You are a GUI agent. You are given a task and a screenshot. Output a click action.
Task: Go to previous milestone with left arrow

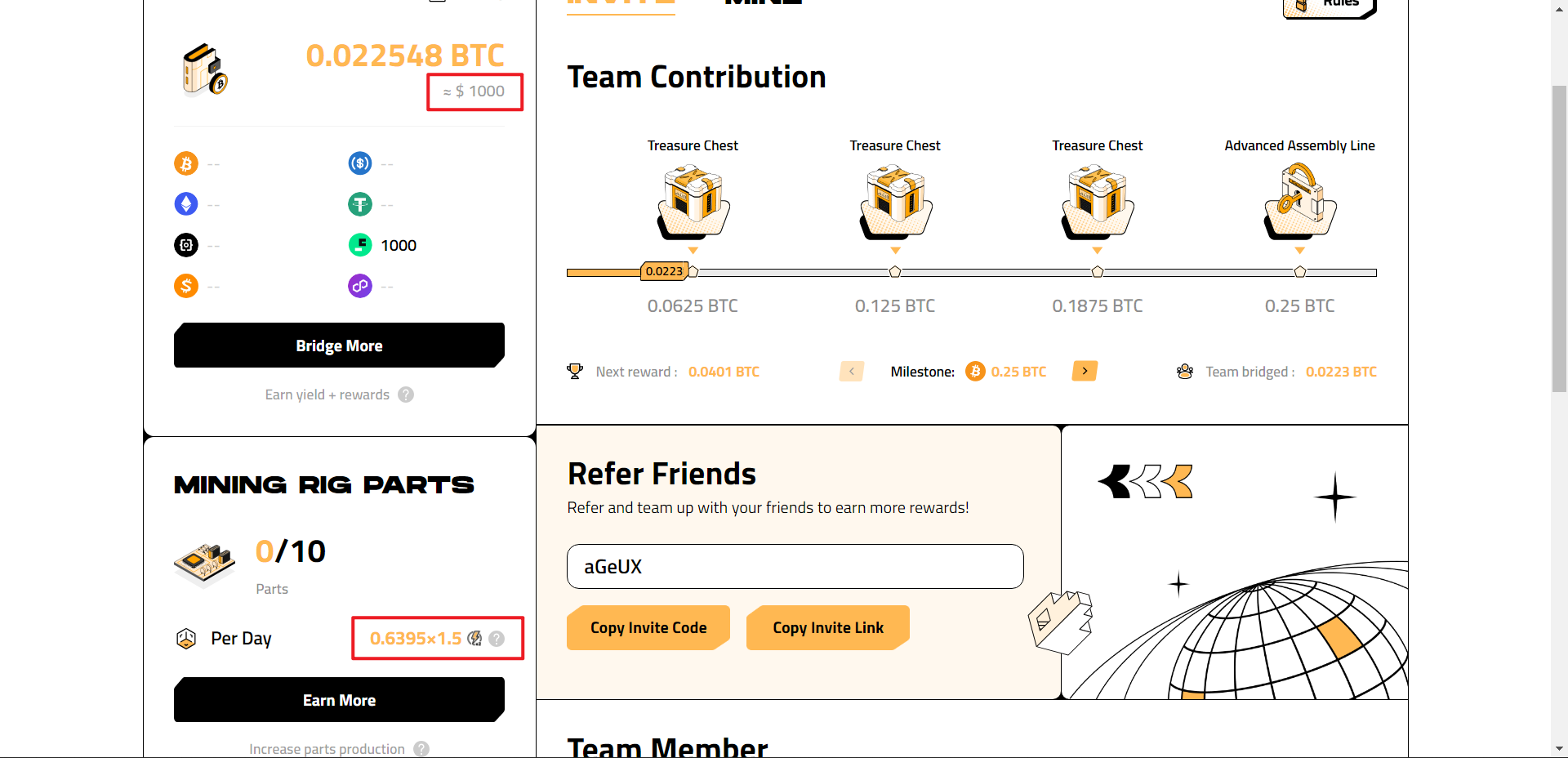pyautogui.click(x=852, y=371)
